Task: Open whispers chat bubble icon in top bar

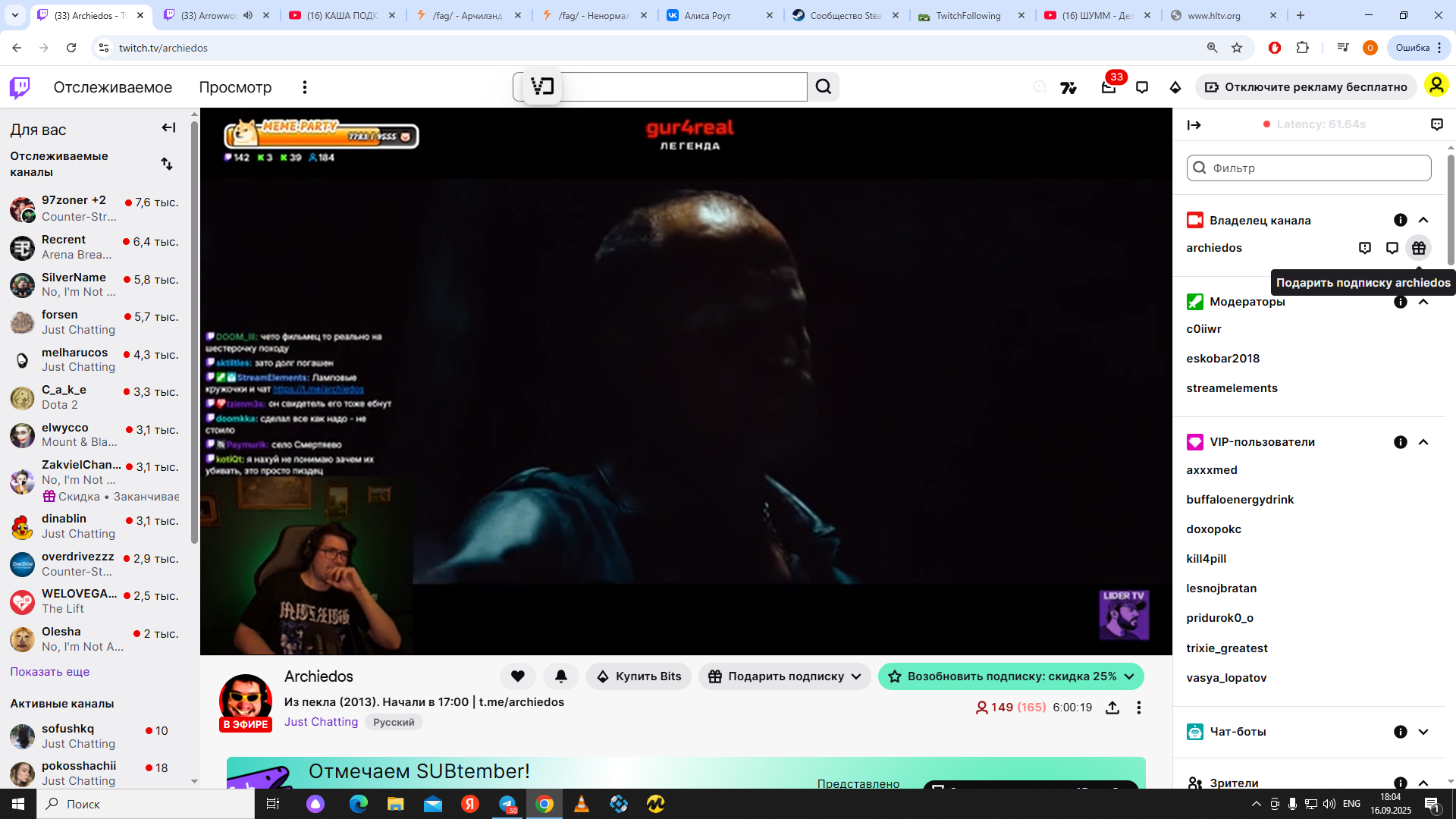Action: click(x=1142, y=87)
